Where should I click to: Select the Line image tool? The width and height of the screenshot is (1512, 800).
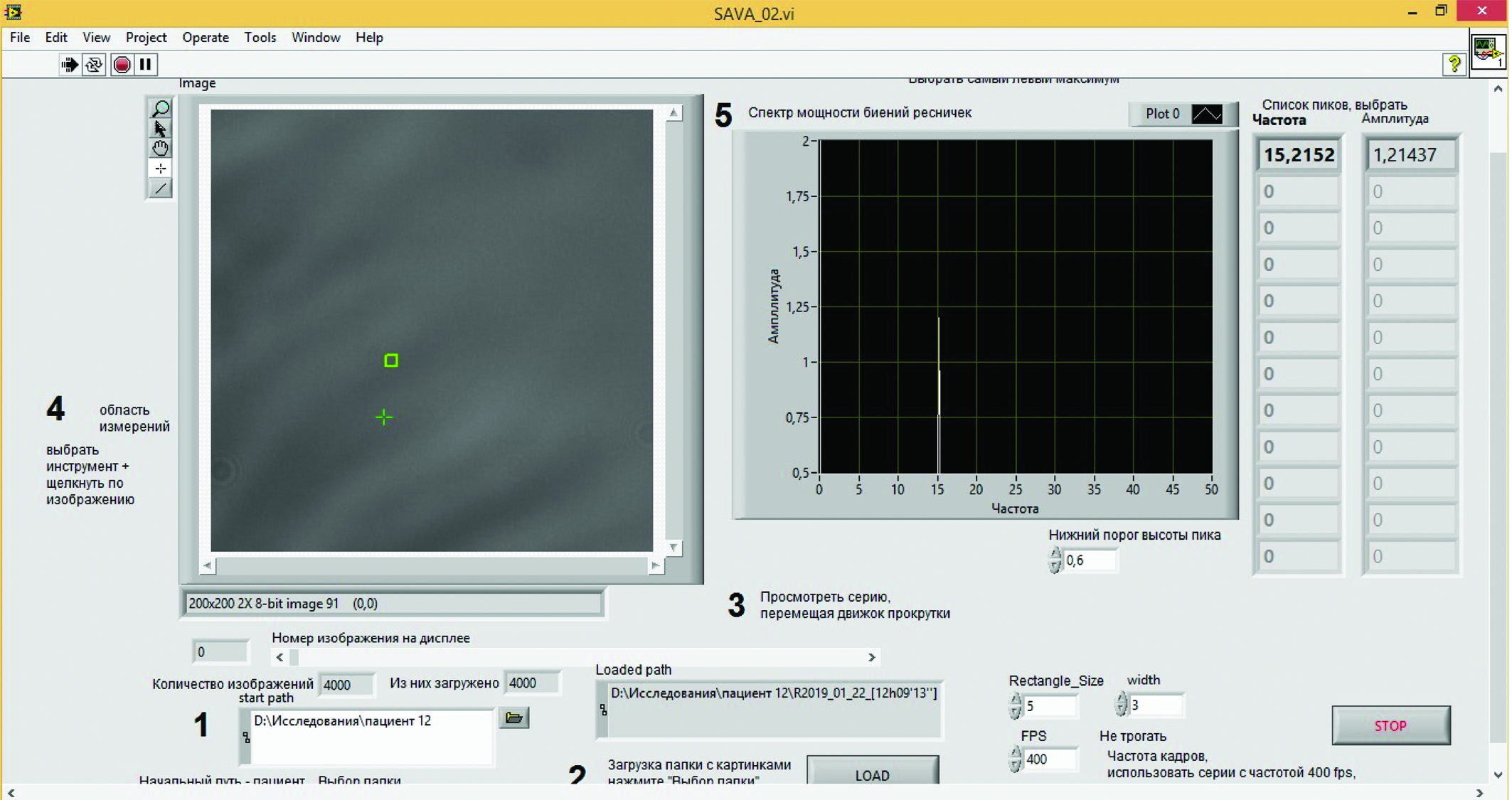pyautogui.click(x=161, y=188)
